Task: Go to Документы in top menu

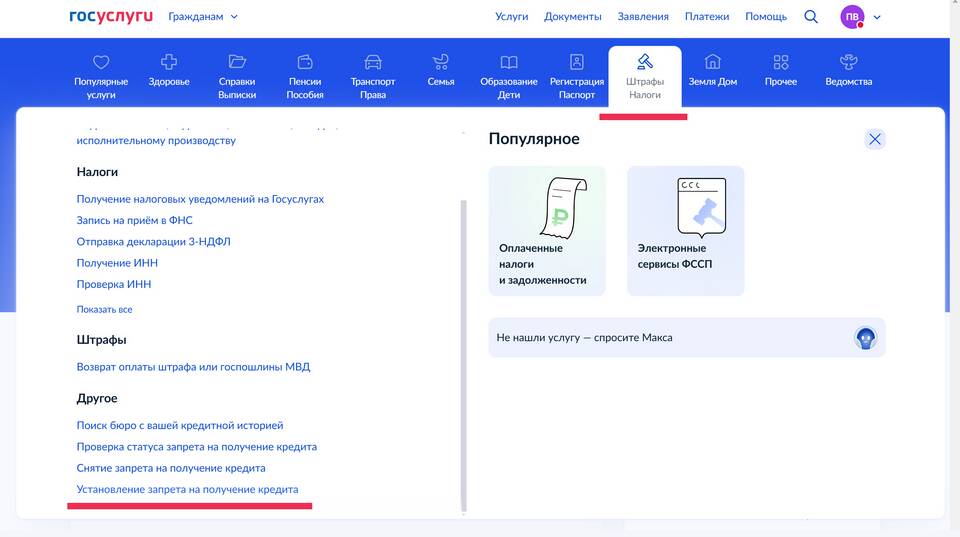Action: [573, 17]
